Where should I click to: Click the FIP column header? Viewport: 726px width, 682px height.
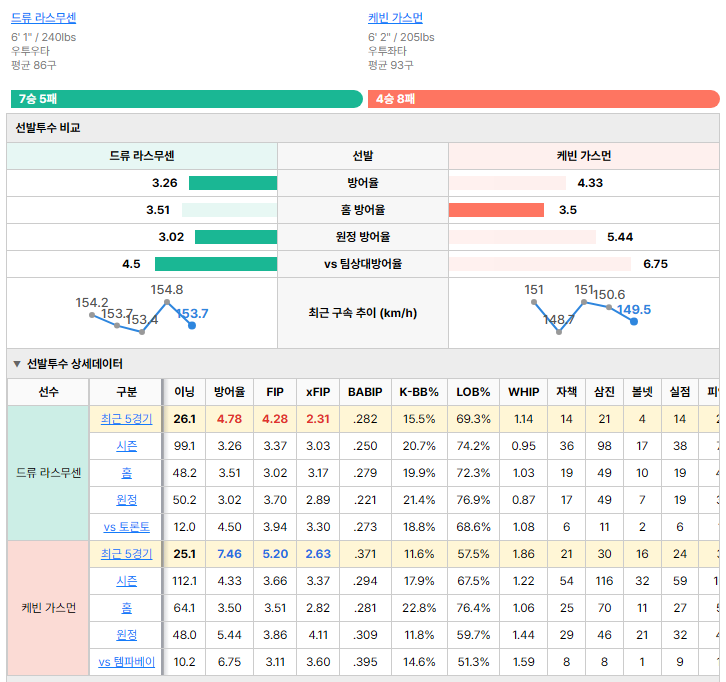(275, 392)
